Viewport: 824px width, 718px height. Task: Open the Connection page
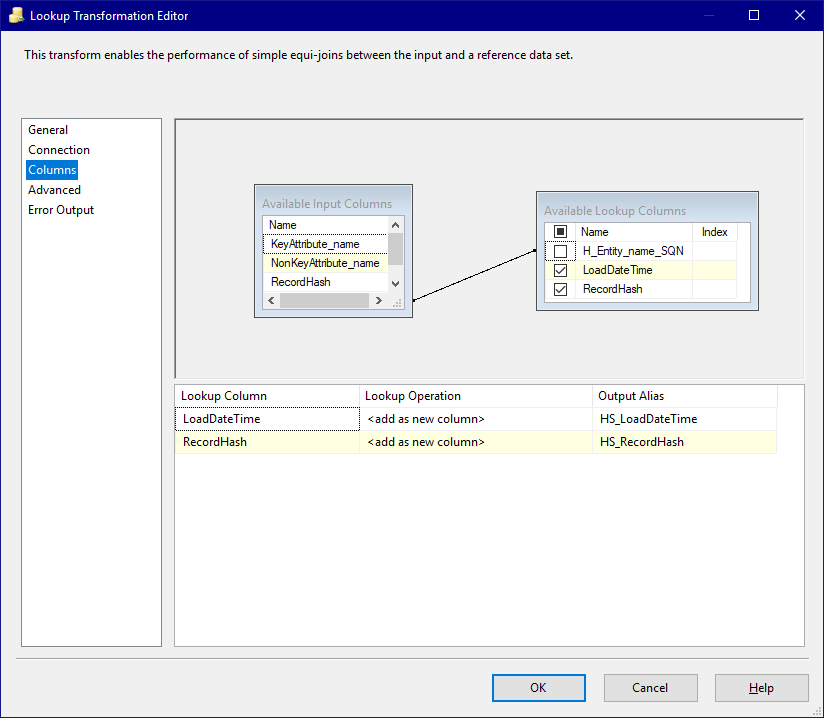click(59, 150)
